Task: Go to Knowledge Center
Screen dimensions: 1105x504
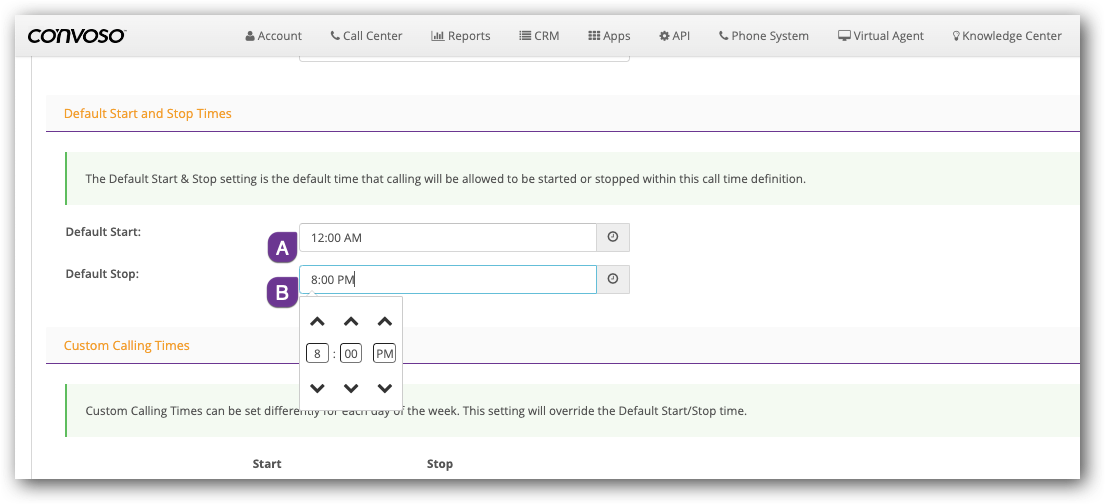Action: pos(1006,36)
